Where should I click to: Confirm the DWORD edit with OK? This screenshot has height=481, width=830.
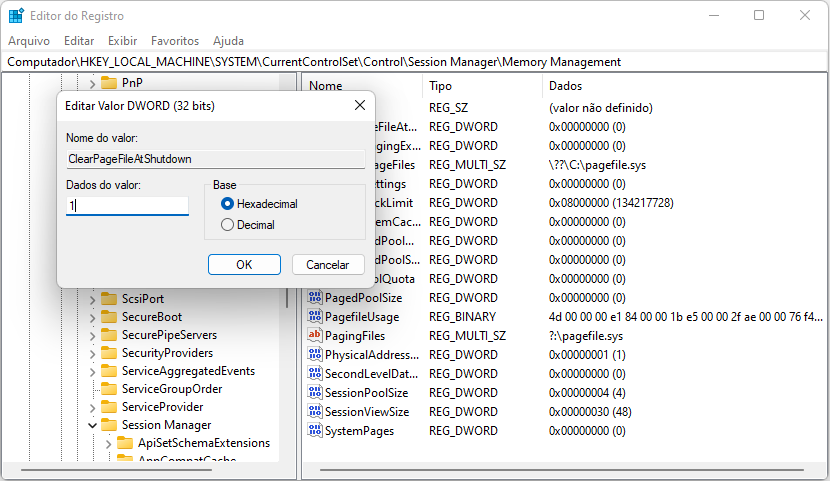tap(244, 265)
